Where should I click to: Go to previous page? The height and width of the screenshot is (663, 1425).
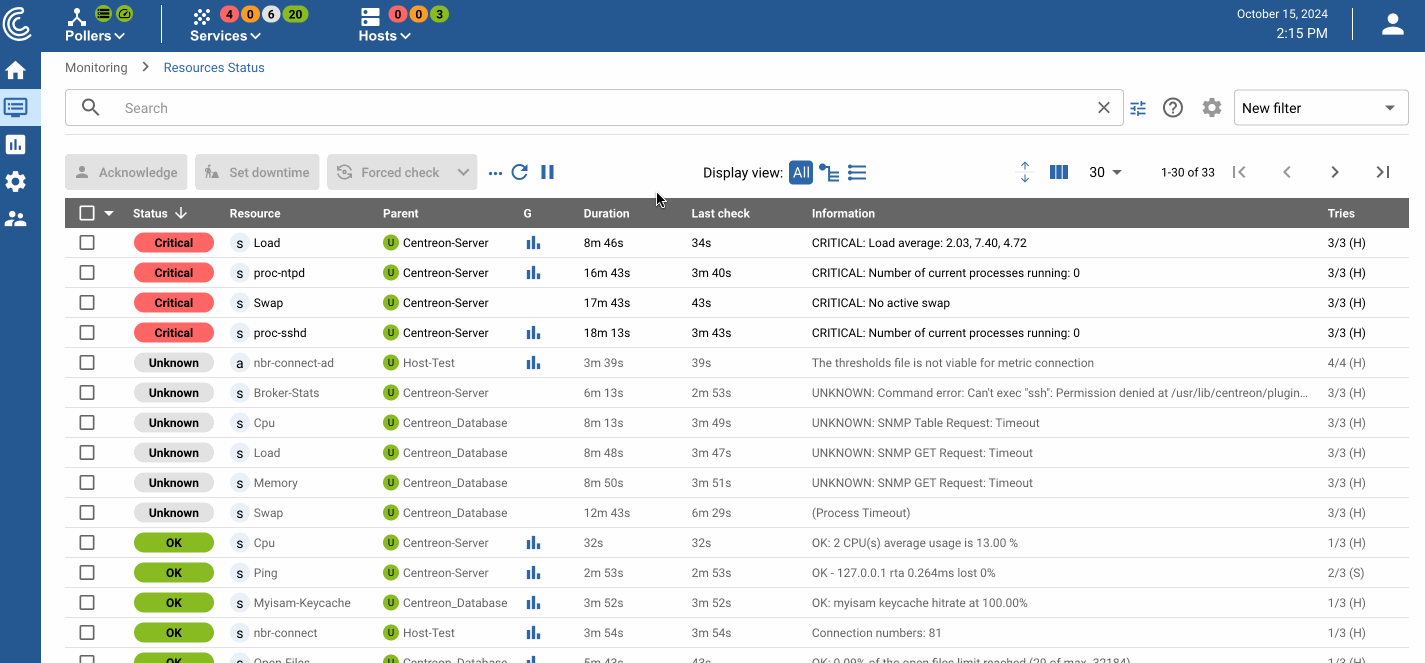tap(1287, 172)
